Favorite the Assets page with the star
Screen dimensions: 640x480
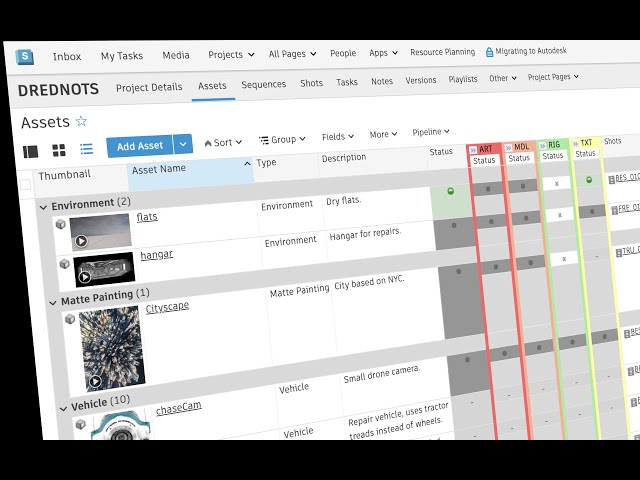81,121
